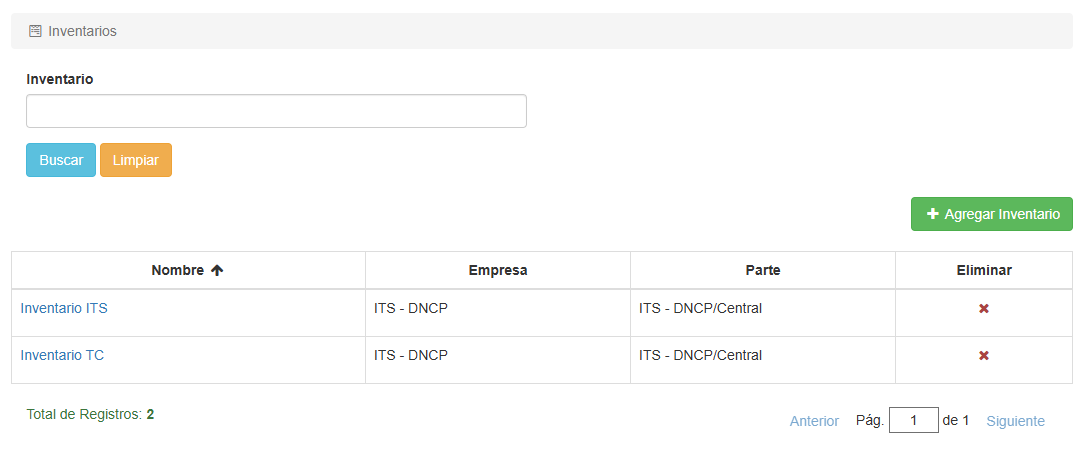Delete the Inventario TC row
Screen dimensions: 1083x474
point(983,356)
